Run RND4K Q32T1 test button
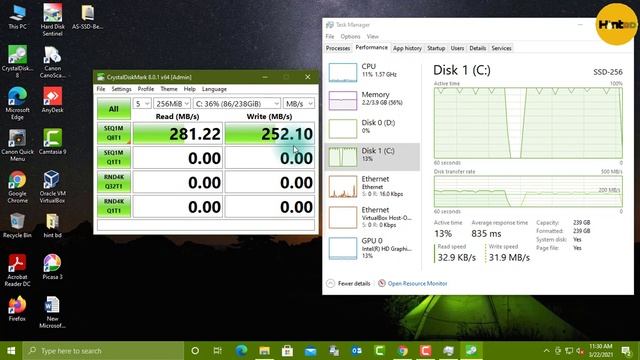640x360 pixels. [114, 182]
